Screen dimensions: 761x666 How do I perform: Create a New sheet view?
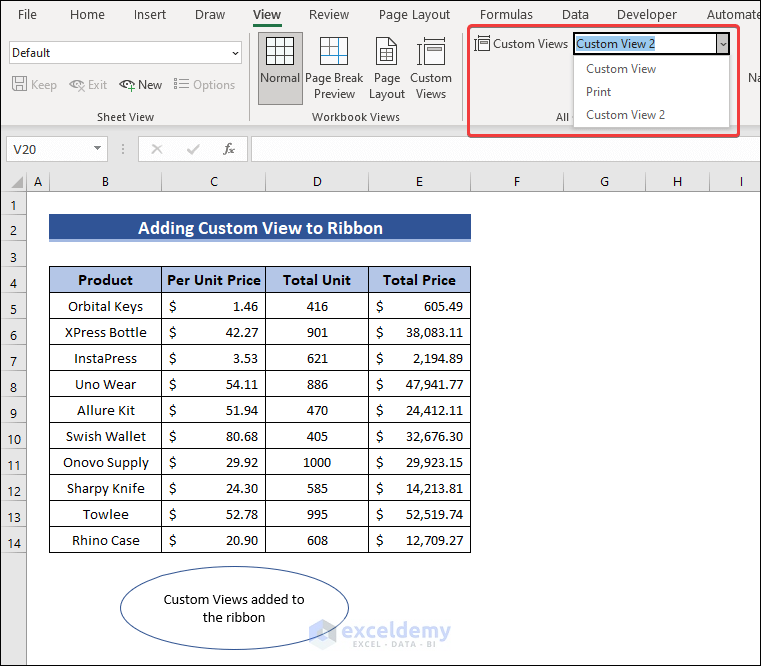(x=140, y=84)
